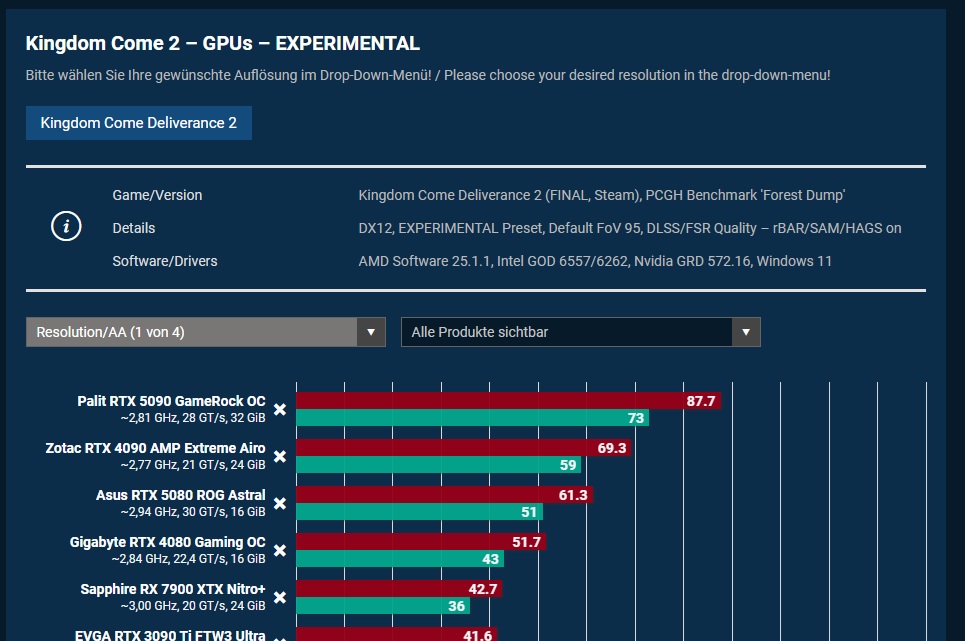Click the 36 green bar for RX 7900 XTX
Screen dimensions: 965x641
(383, 606)
